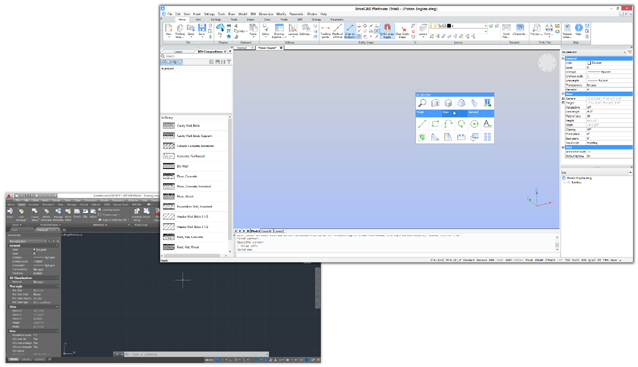Click the Save icon in BricsCAD ribbon
This screenshot has height=367, width=638.
tap(202, 28)
